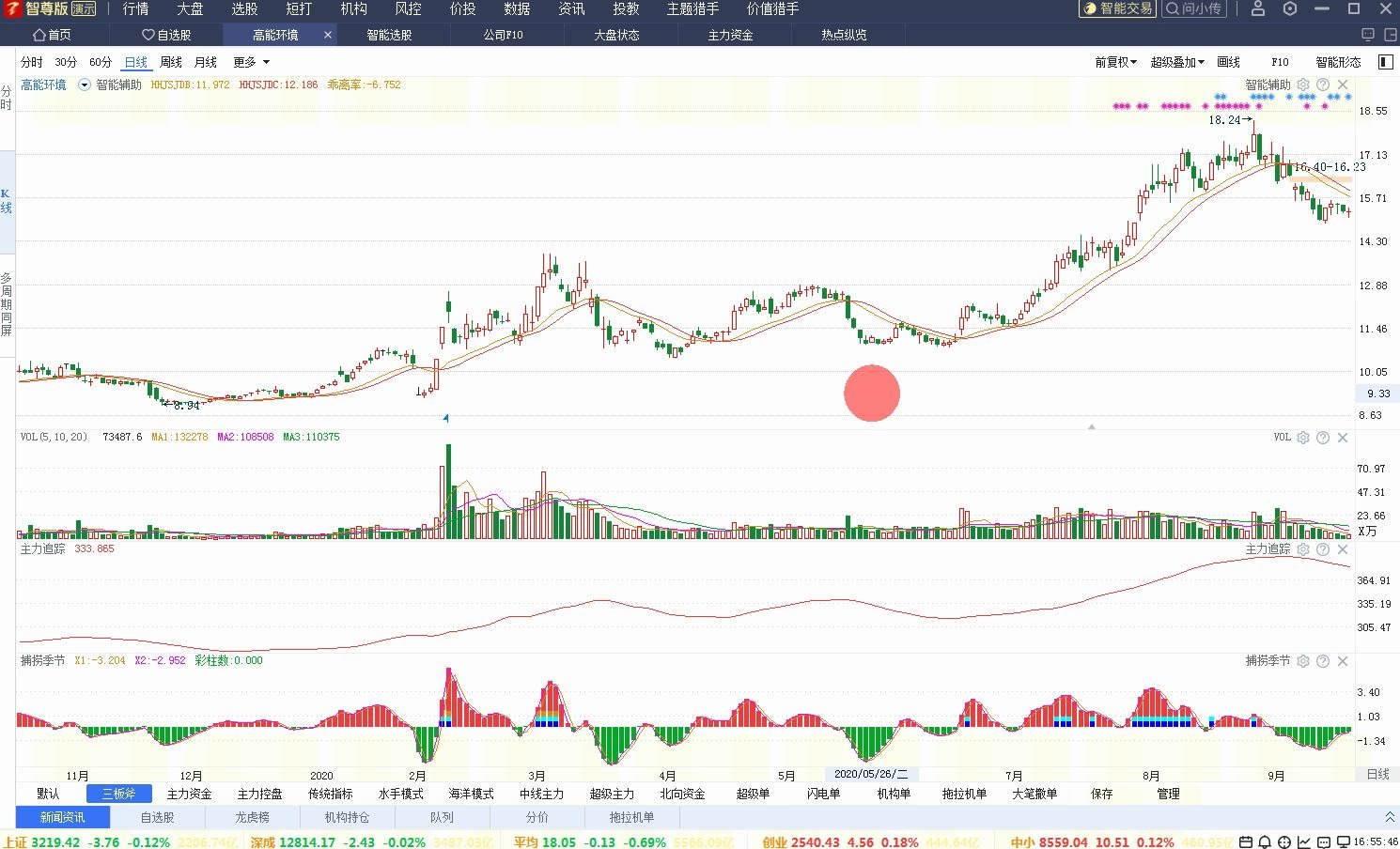Select 日线 daily chart period
Screen dimensions: 1400x849
(136, 62)
